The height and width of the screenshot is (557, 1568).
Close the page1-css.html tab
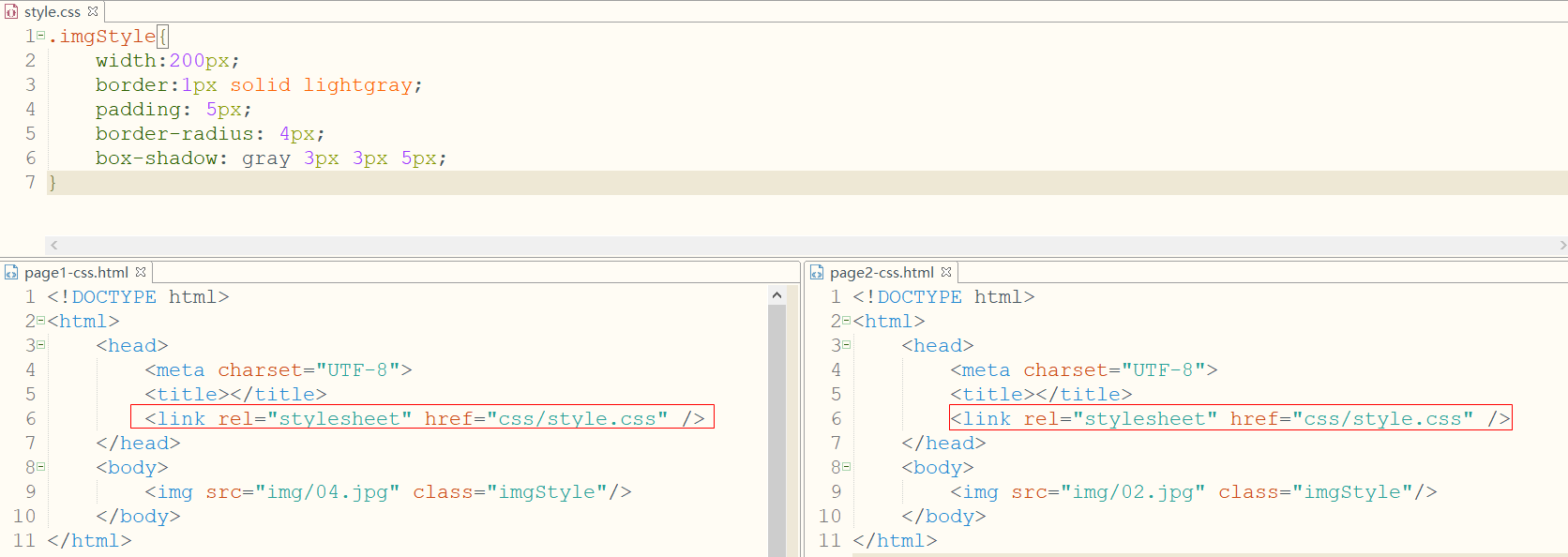pos(141,272)
